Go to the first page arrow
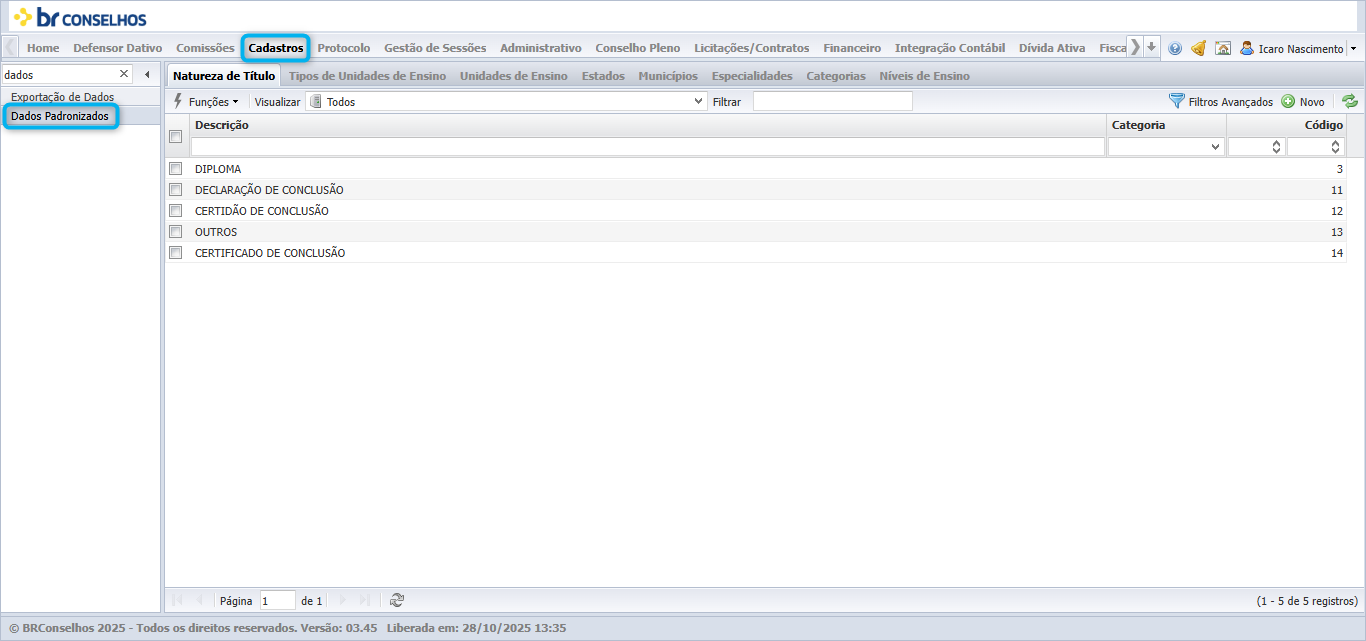Screen dimensions: 1366x641 [x=178, y=600]
